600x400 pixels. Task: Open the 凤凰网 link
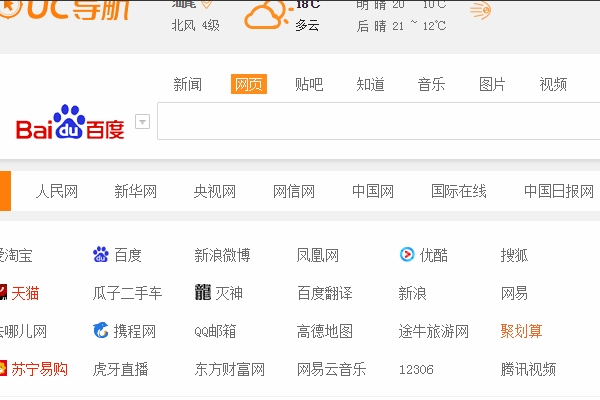tap(318, 255)
